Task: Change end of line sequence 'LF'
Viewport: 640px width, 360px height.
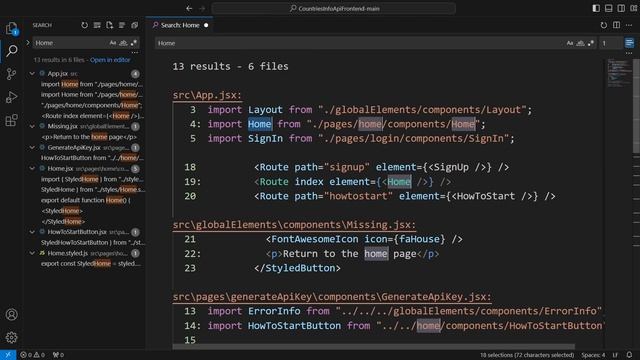Action: pyautogui.click(x=616, y=355)
